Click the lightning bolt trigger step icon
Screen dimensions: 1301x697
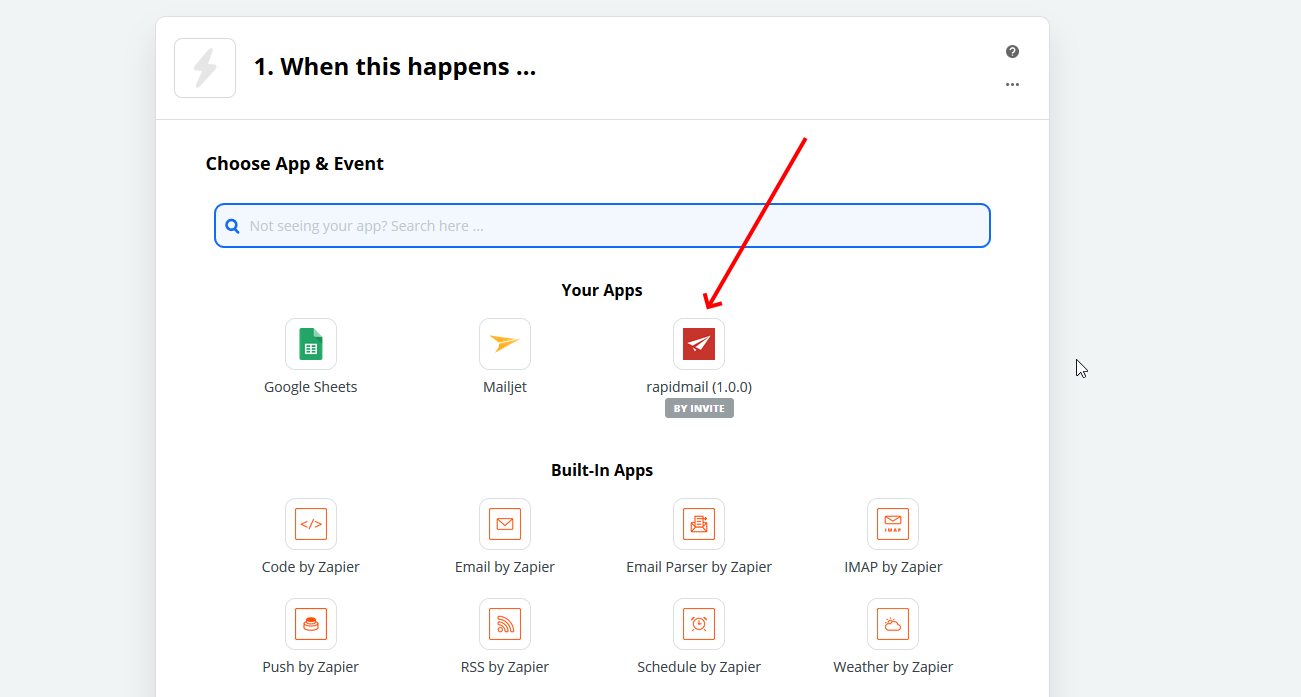tap(205, 68)
